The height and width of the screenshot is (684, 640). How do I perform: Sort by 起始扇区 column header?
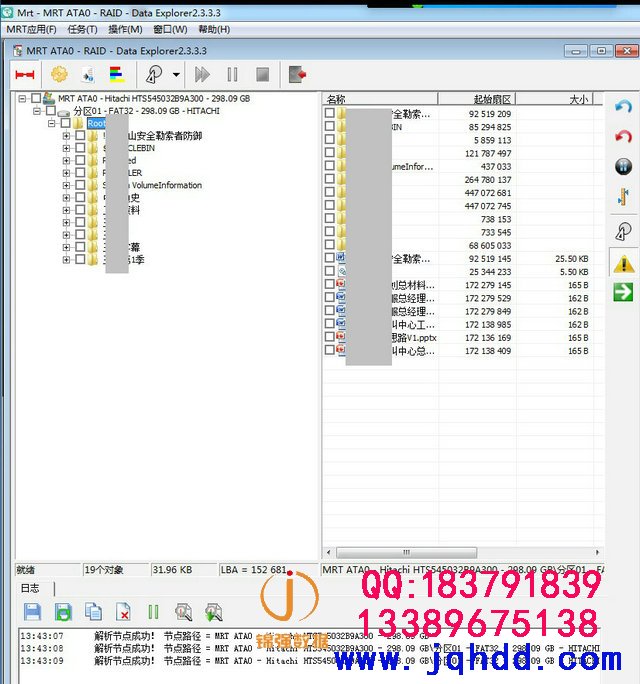click(477, 99)
